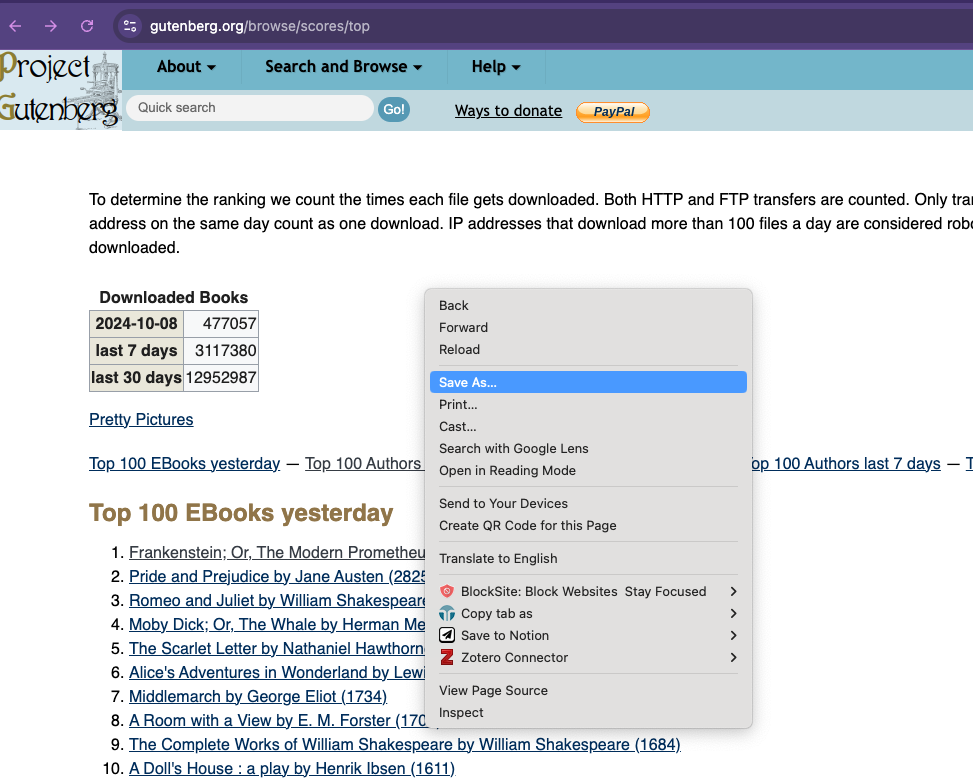Viewport: 973px width, 783px height.
Task: Select Save As… from context menu
Action: pos(468,383)
